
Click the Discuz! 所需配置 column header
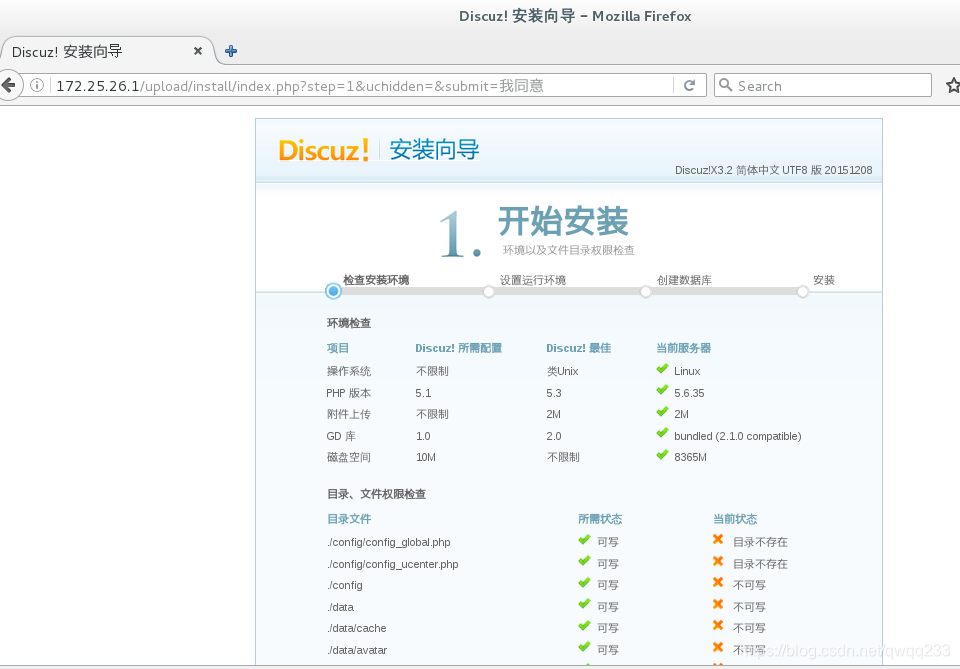tap(459, 348)
